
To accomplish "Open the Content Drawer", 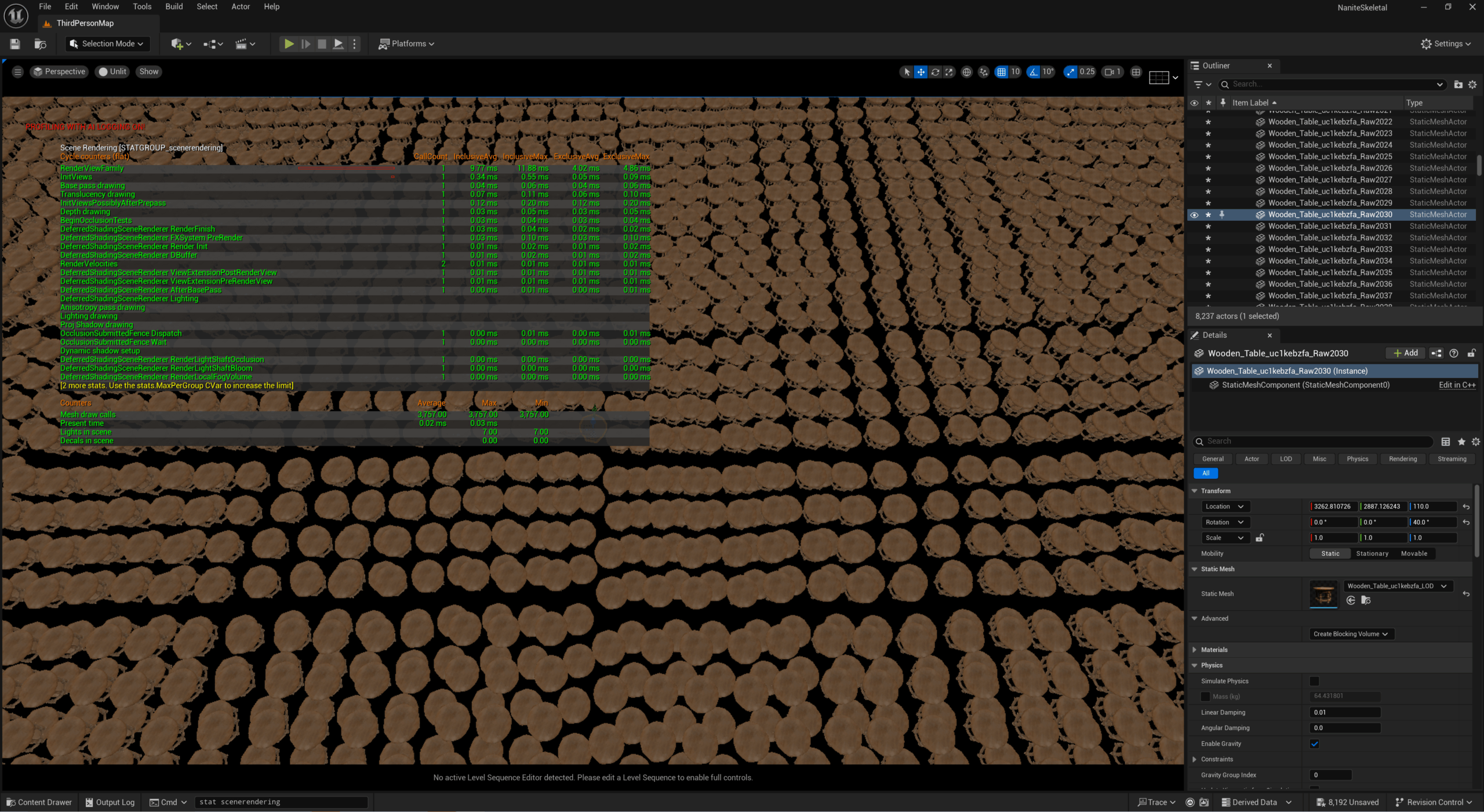I will pos(39,803).
